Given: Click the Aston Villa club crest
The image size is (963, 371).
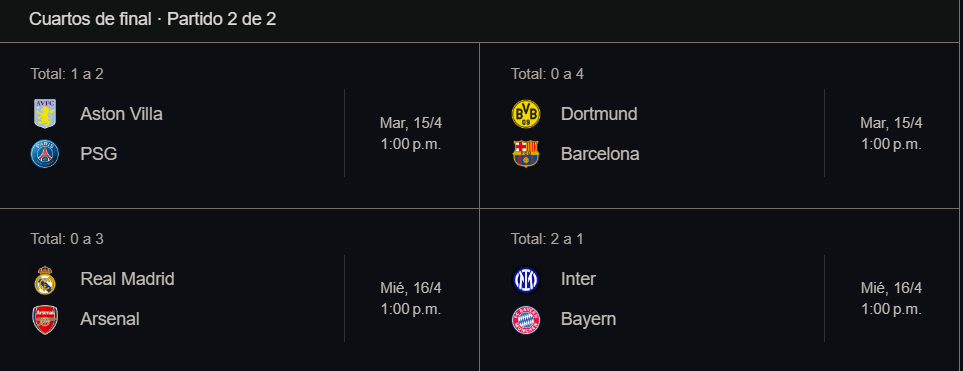Looking at the screenshot, I should coord(45,114).
